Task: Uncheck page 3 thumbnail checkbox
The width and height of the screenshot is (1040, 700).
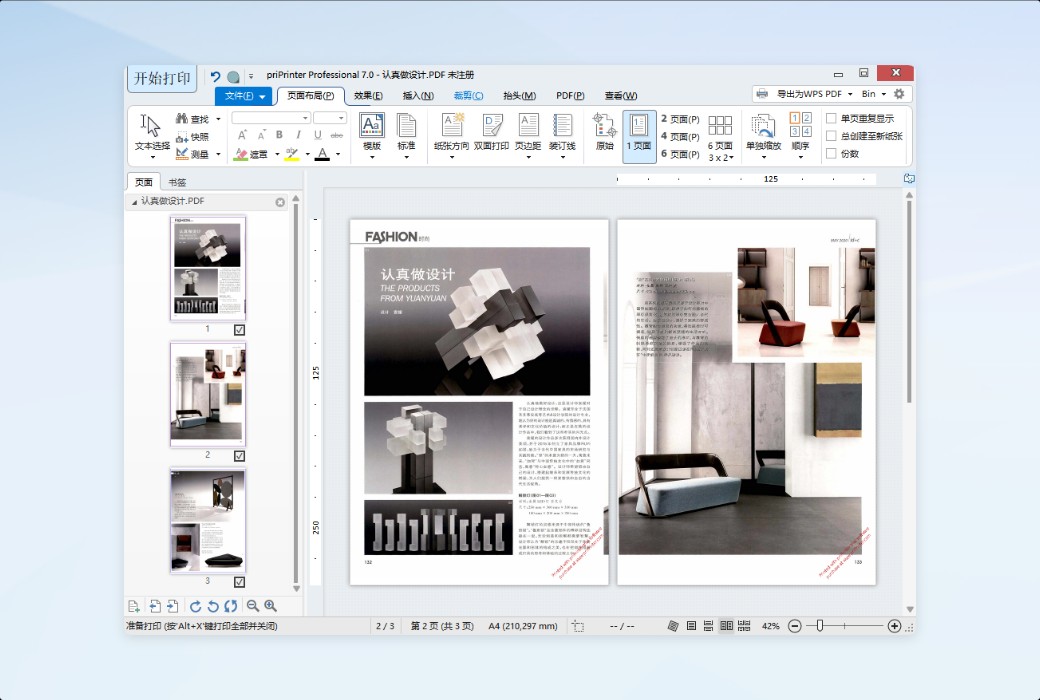Action: pyautogui.click(x=239, y=582)
